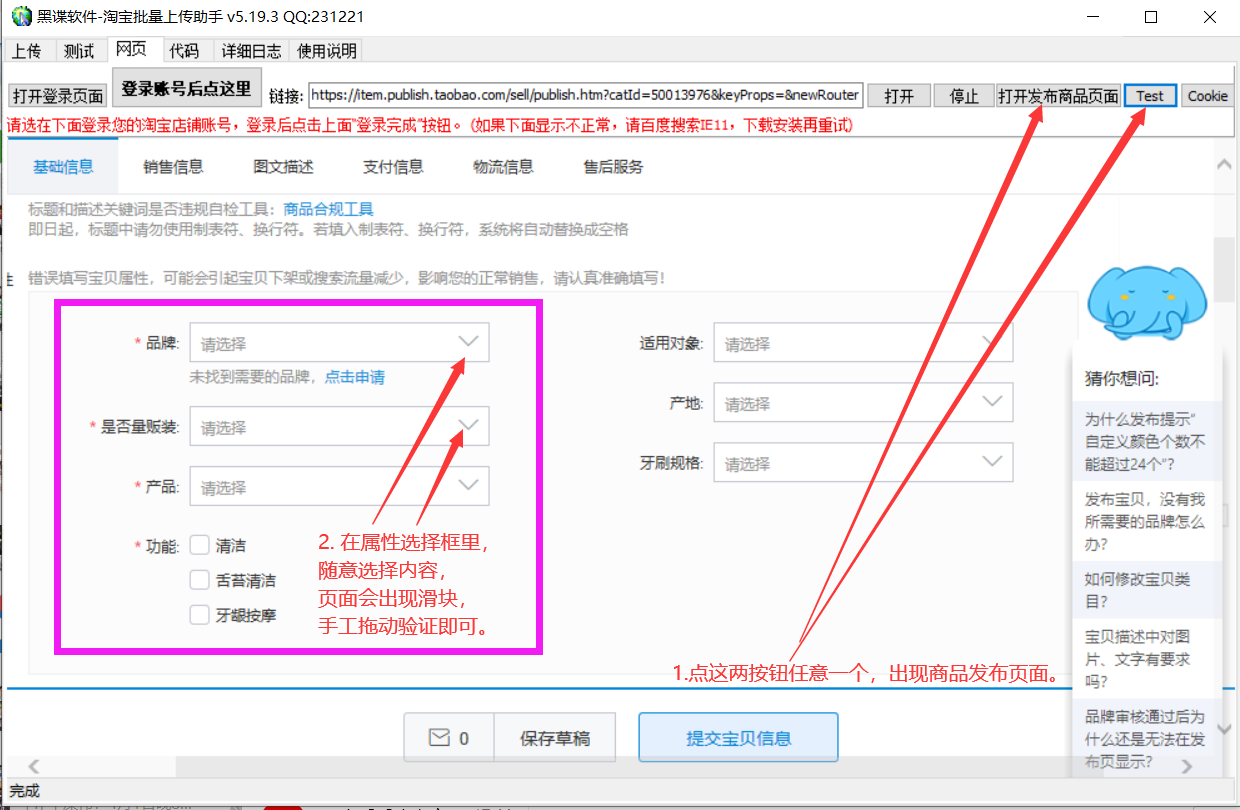Image resolution: width=1240 pixels, height=810 pixels.
Task: Open the 使用说明 tab
Action: pos(326,51)
